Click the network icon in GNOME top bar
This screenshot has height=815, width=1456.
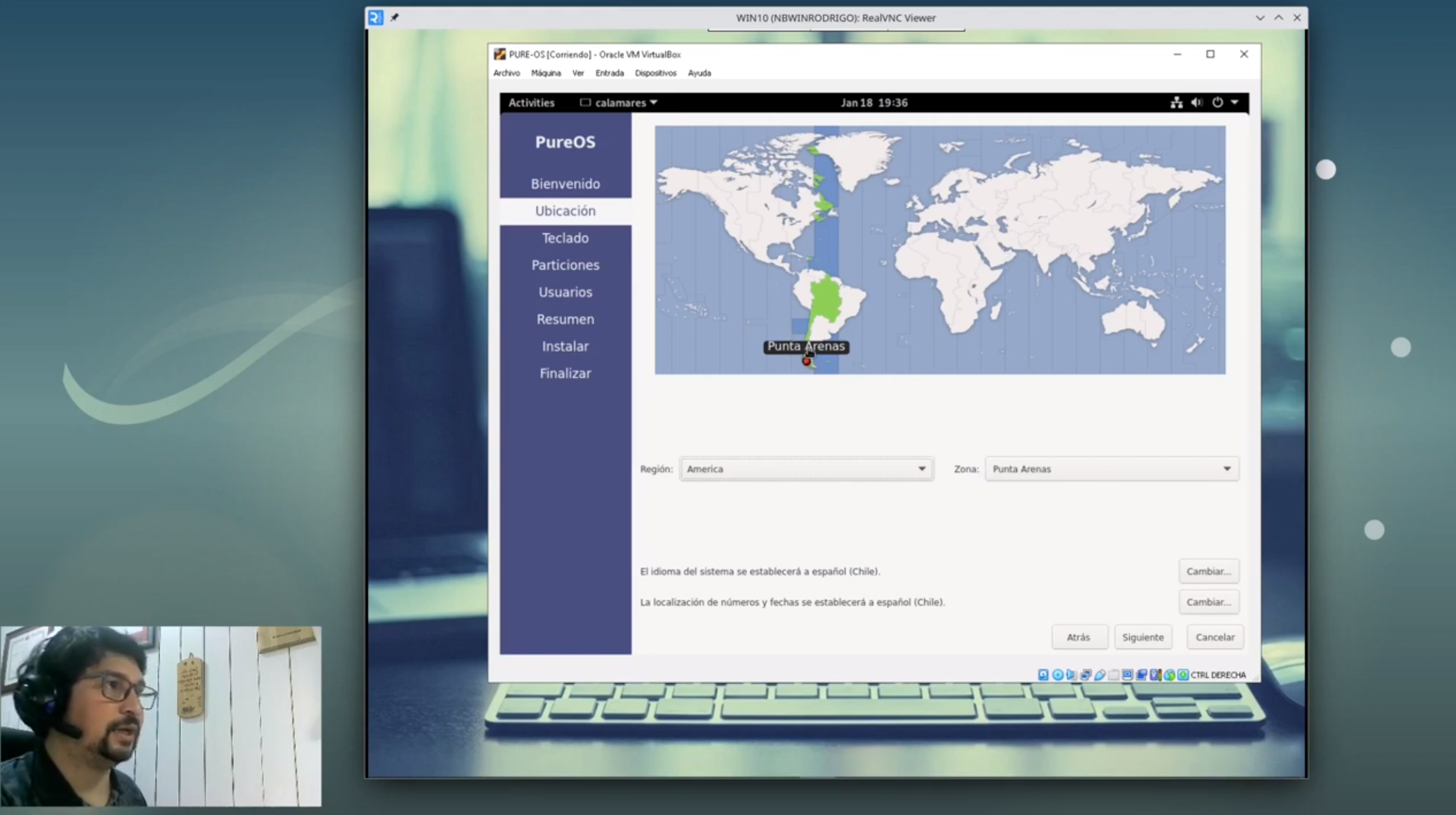point(1176,102)
